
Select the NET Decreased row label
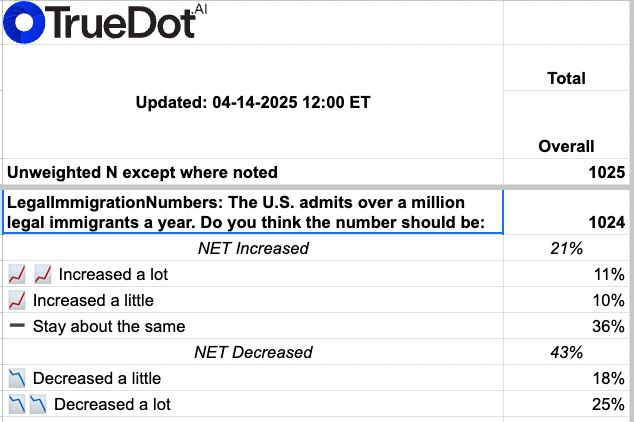coord(253,352)
